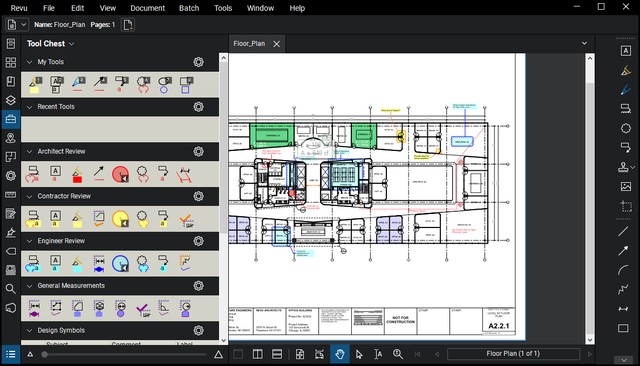Activate the Select Text tool in bottom bar
The height and width of the screenshot is (366, 640).
[x=378, y=354]
